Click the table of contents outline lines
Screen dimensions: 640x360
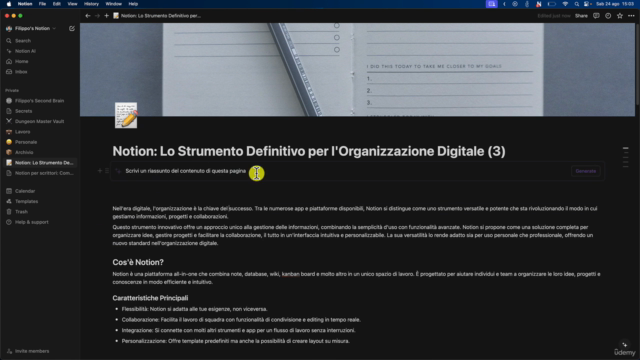(625, 157)
